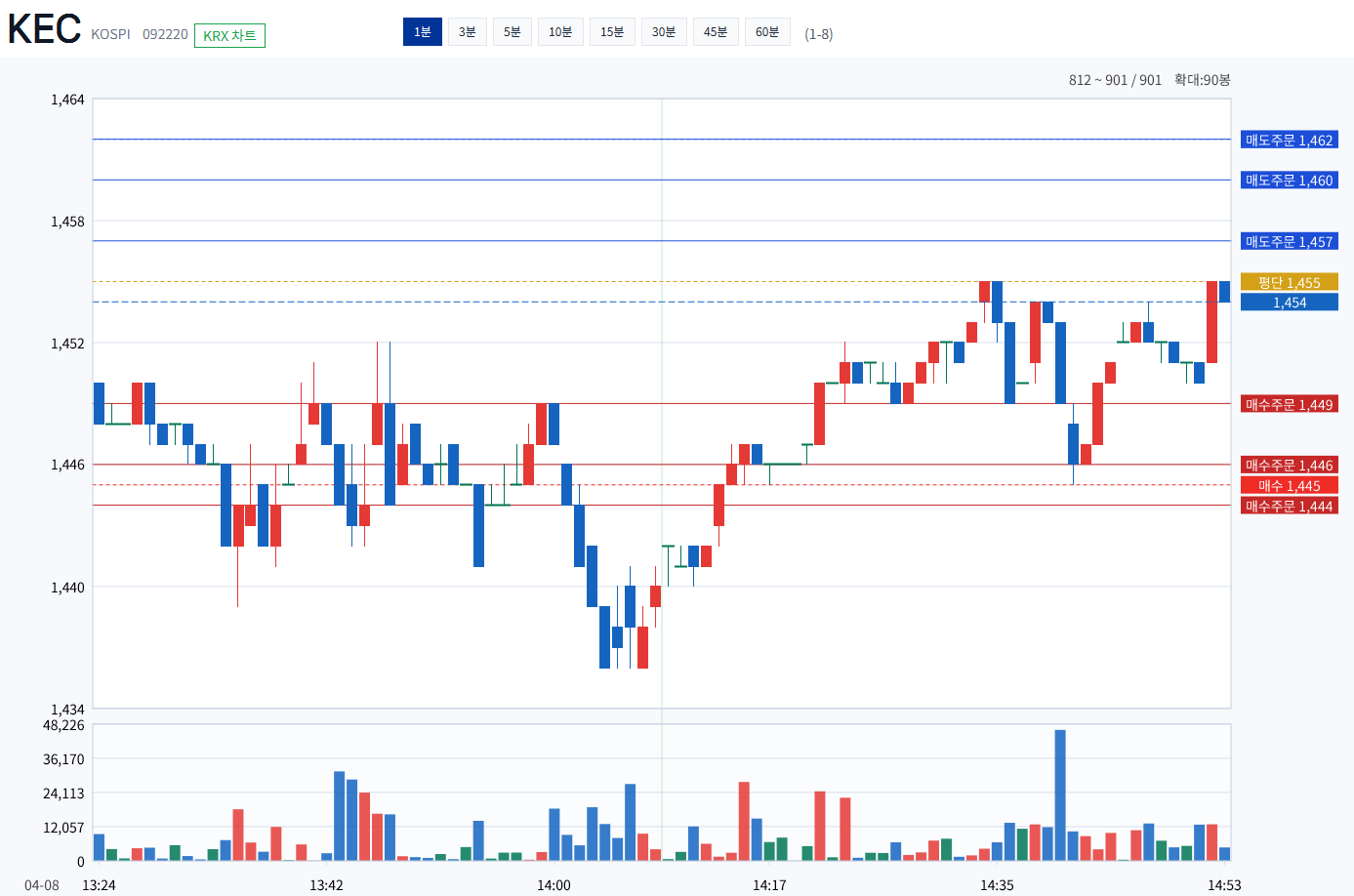The height and width of the screenshot is (896, 1354).
Task: Select the 매수주문 1,449 order label
Action: click(1290, 404)
